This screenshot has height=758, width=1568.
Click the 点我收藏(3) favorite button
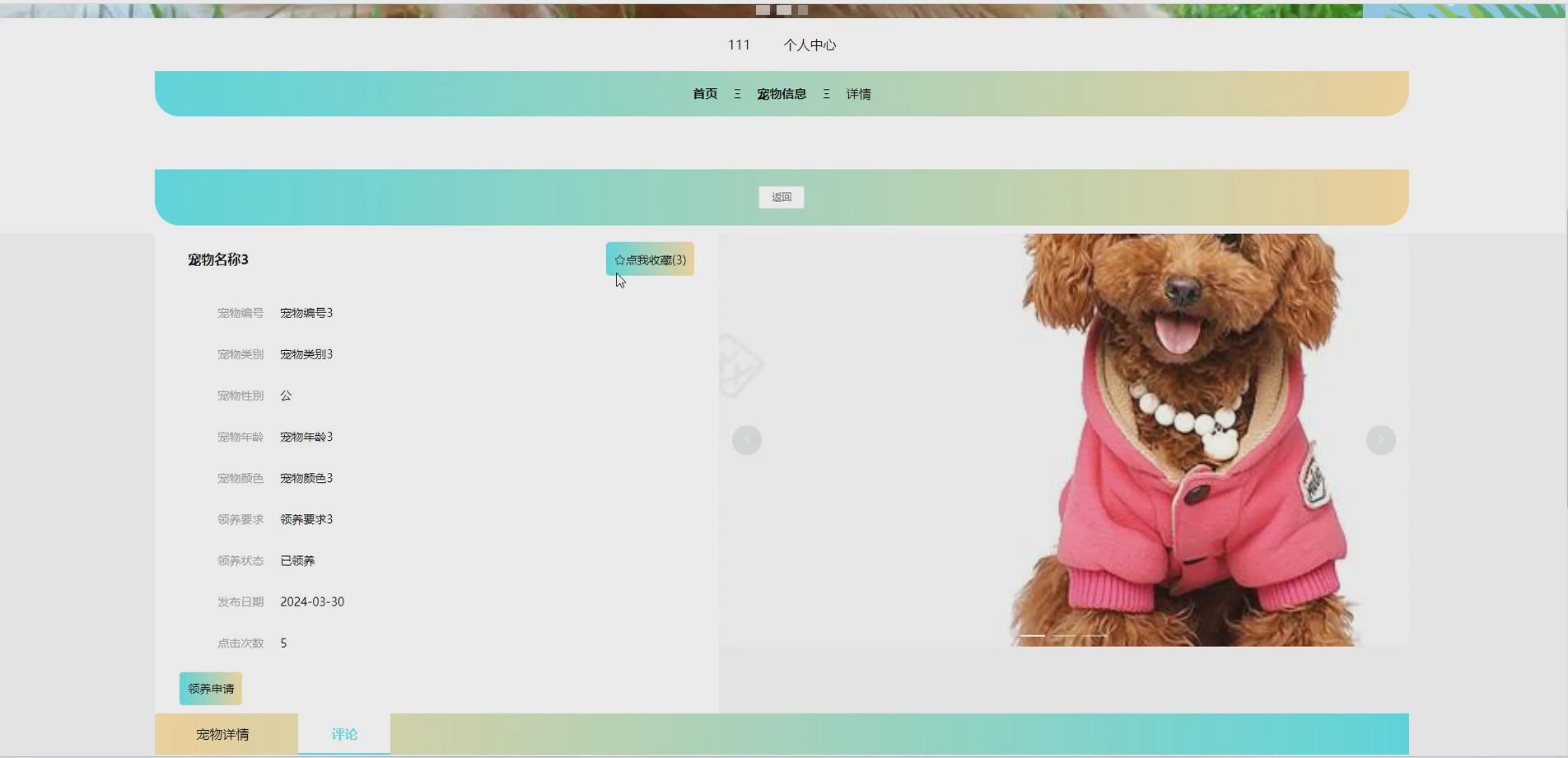pos(650,259)
